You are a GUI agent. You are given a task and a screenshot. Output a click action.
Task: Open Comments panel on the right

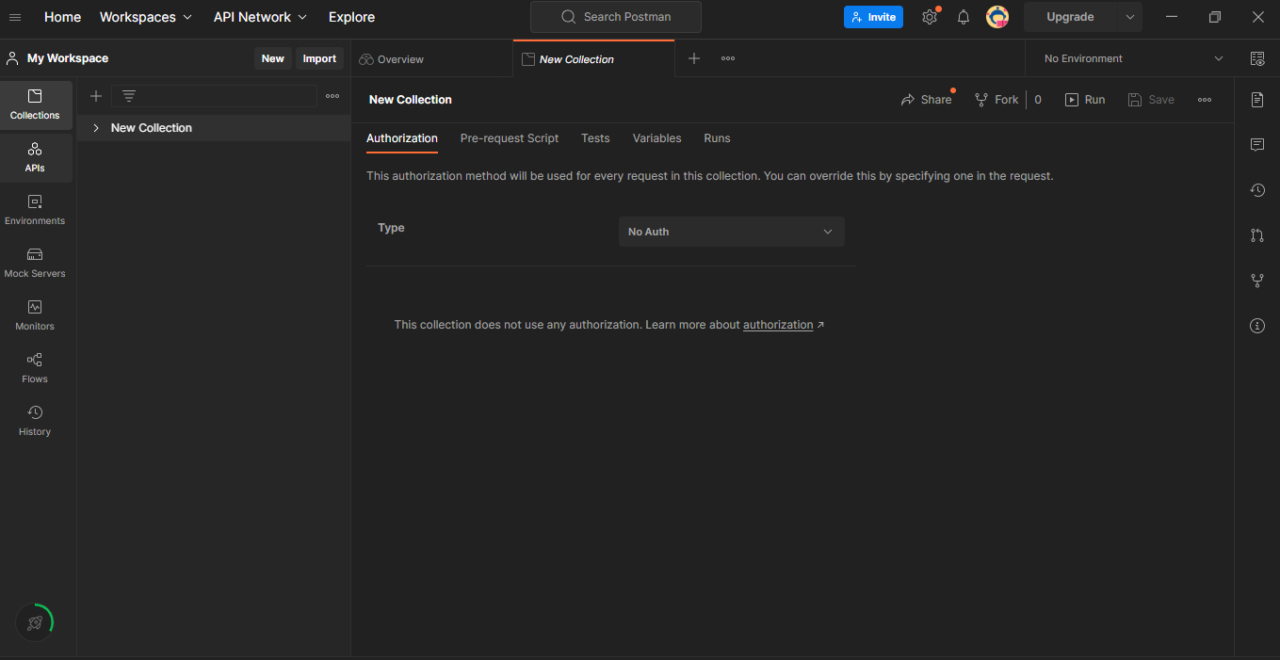point(1257,144)
